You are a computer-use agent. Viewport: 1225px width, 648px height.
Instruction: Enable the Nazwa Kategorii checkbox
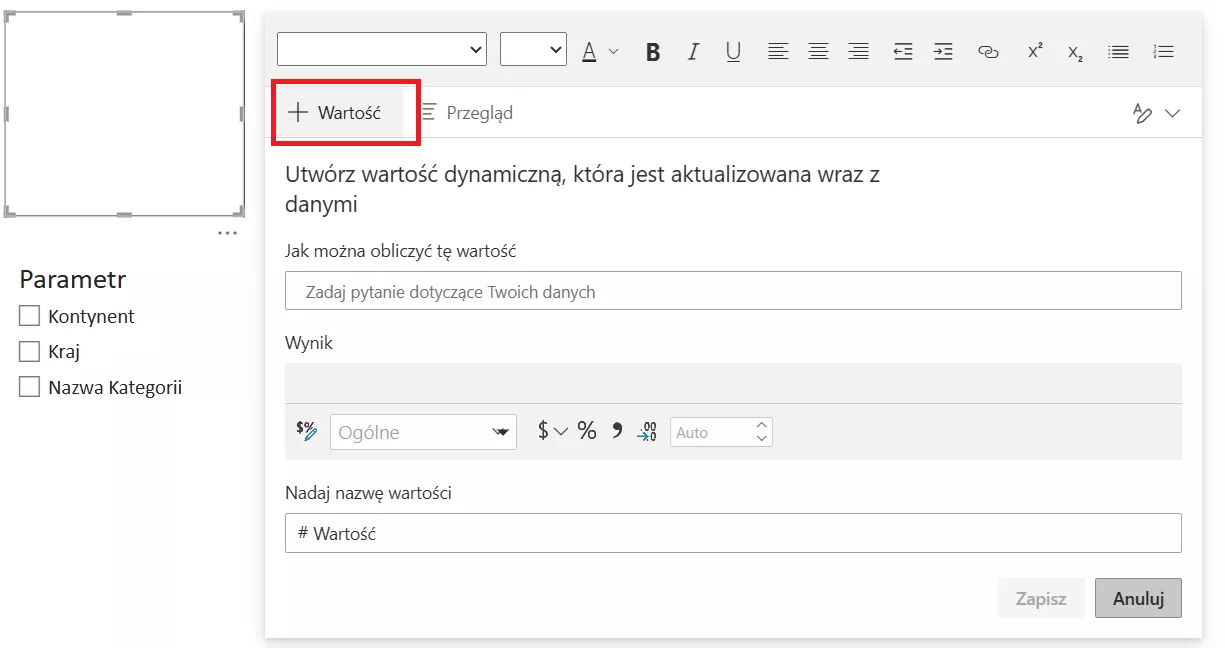29,387
